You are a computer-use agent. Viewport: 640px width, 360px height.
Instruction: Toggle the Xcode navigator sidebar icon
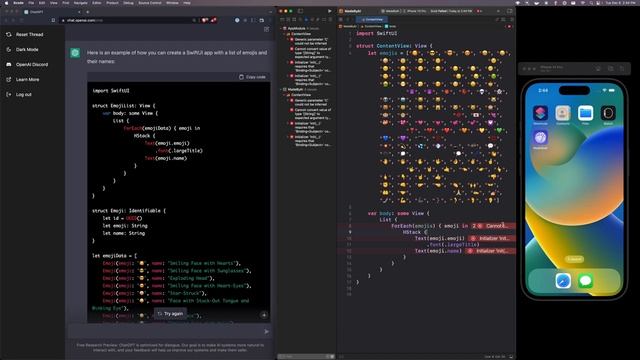pyautogui.click(x=300, y=11)
